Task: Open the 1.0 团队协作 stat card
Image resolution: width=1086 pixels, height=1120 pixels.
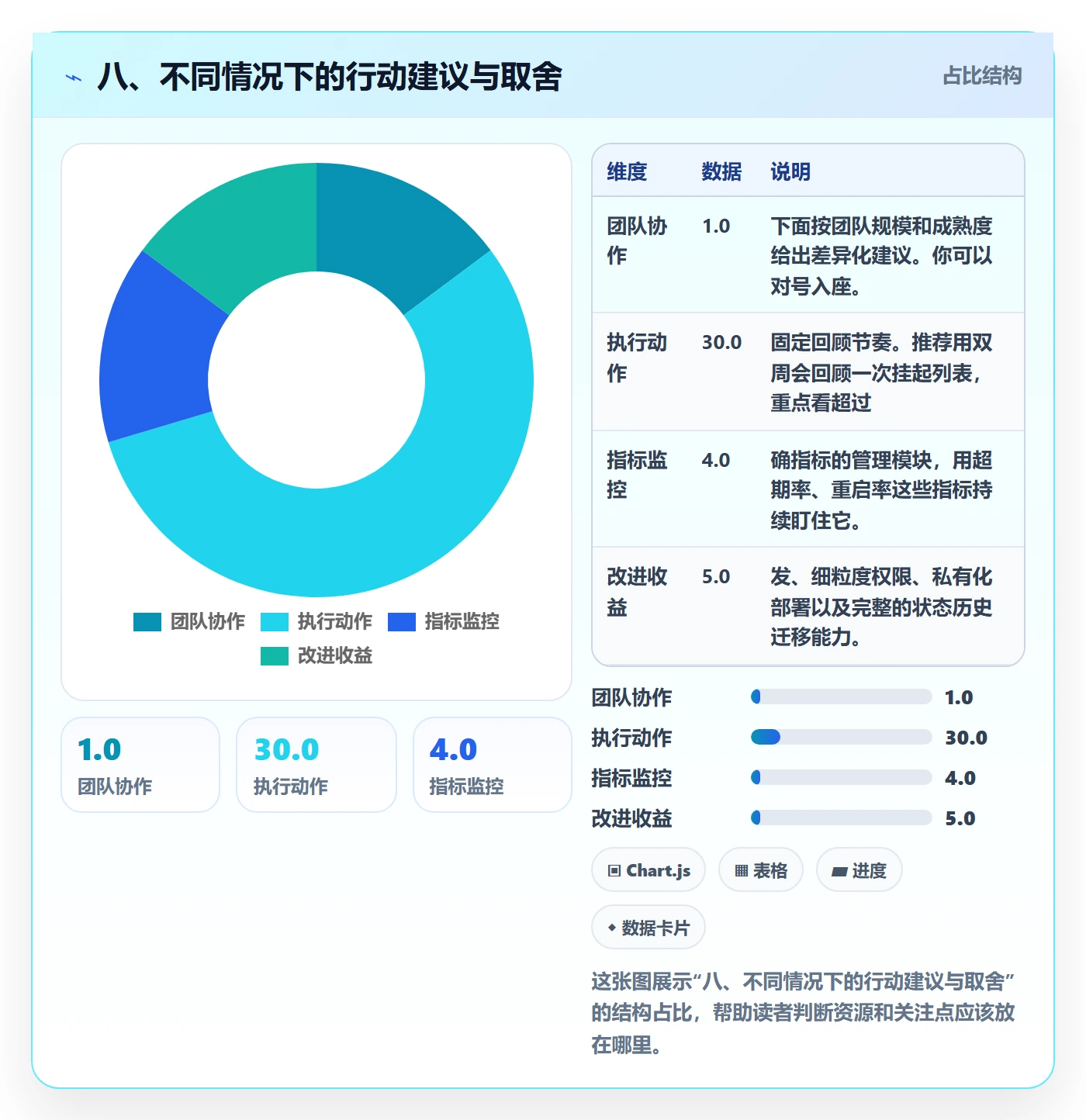Action: click(x=140, y=765)
